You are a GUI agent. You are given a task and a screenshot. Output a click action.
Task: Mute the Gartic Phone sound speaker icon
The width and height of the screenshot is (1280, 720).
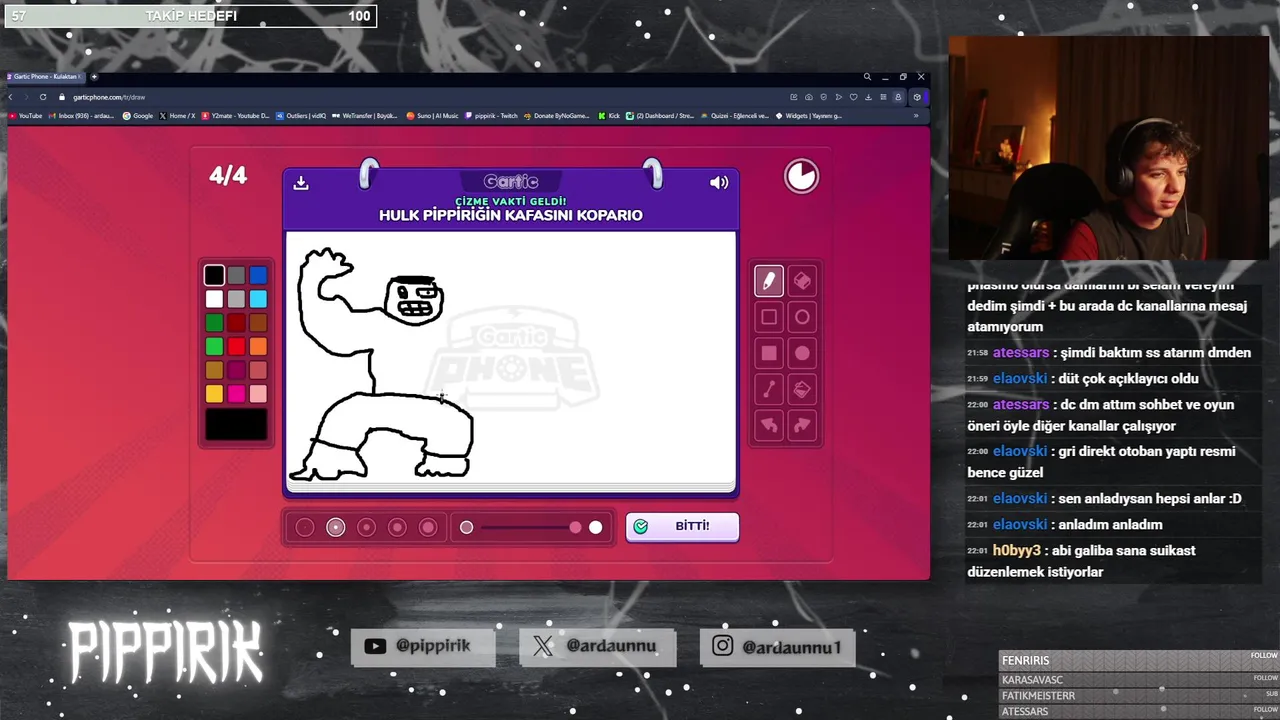719,183
